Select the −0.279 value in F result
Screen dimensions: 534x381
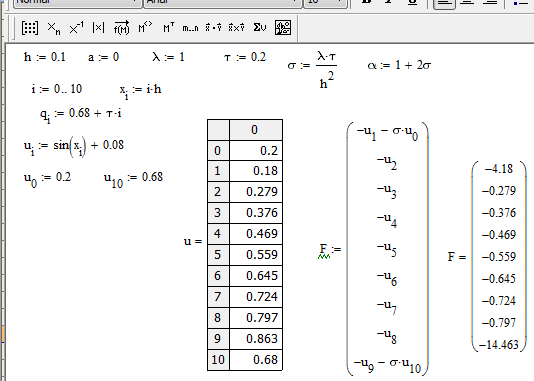click(499, 191)
